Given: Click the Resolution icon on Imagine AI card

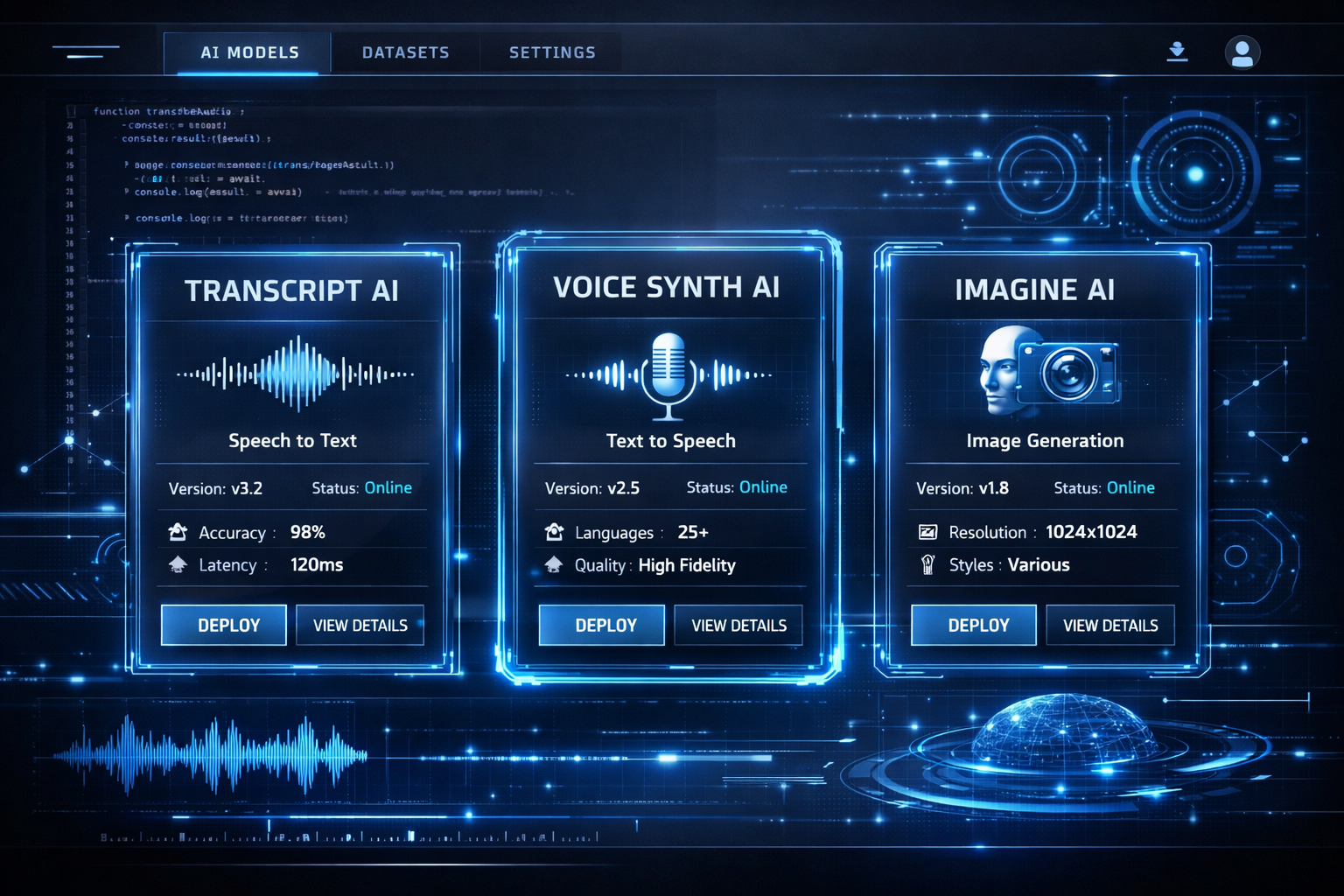Looking at the screenshot, I should [929, 531].
